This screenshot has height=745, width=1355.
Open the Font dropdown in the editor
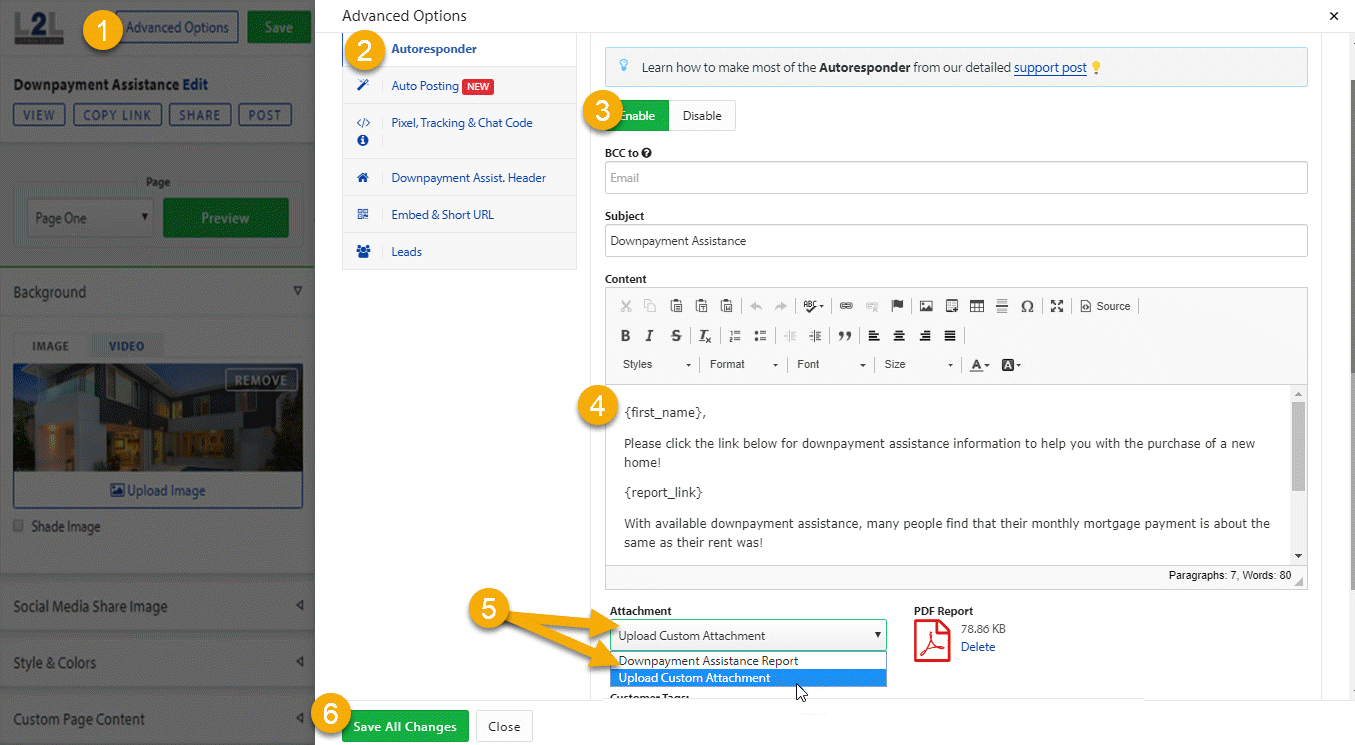click(x=831, y=365)
